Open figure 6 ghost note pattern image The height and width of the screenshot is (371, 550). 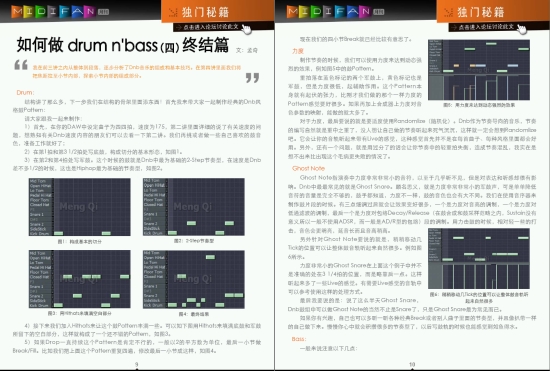[x=479, y=259]
